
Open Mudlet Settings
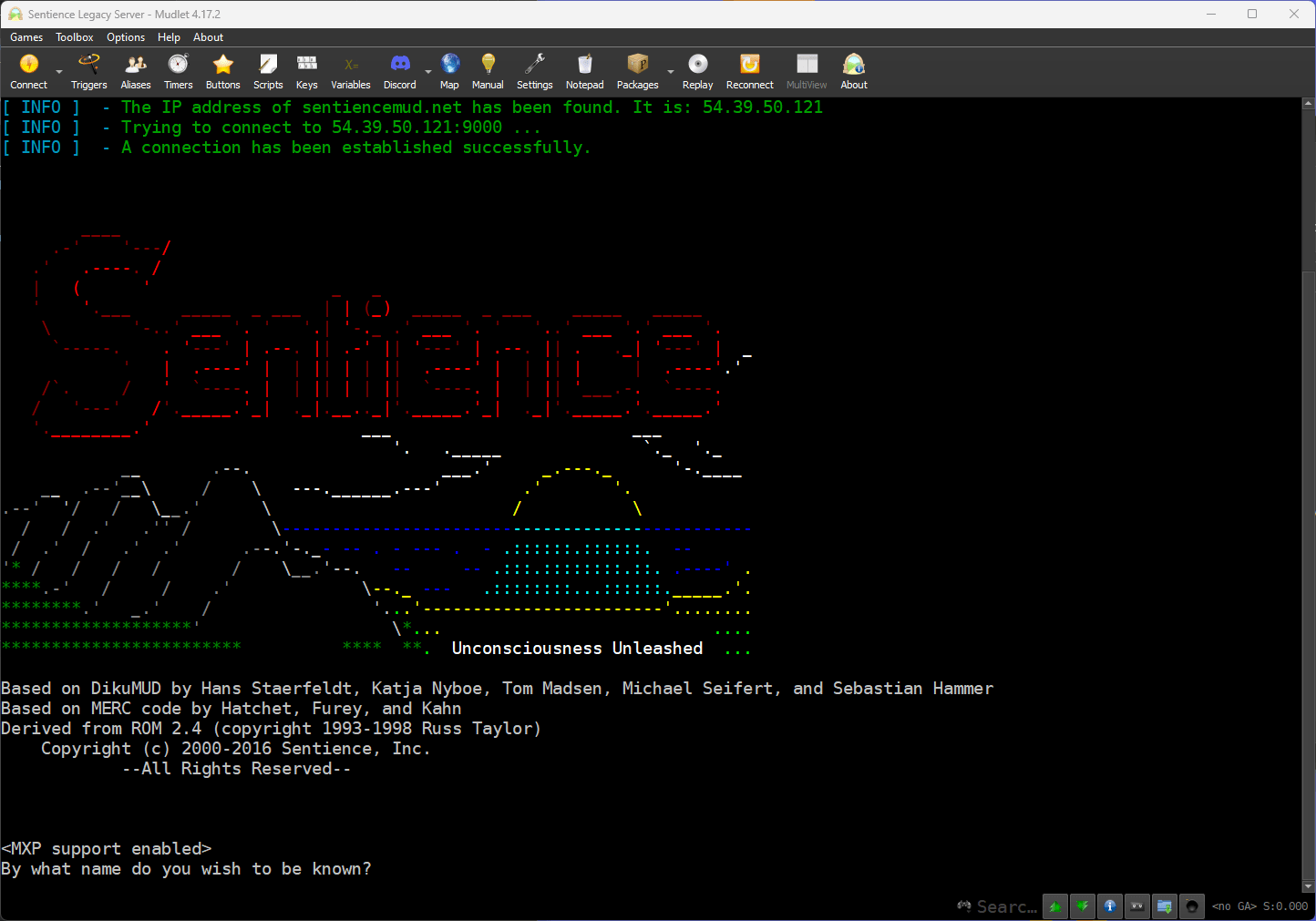pos(535,71)
